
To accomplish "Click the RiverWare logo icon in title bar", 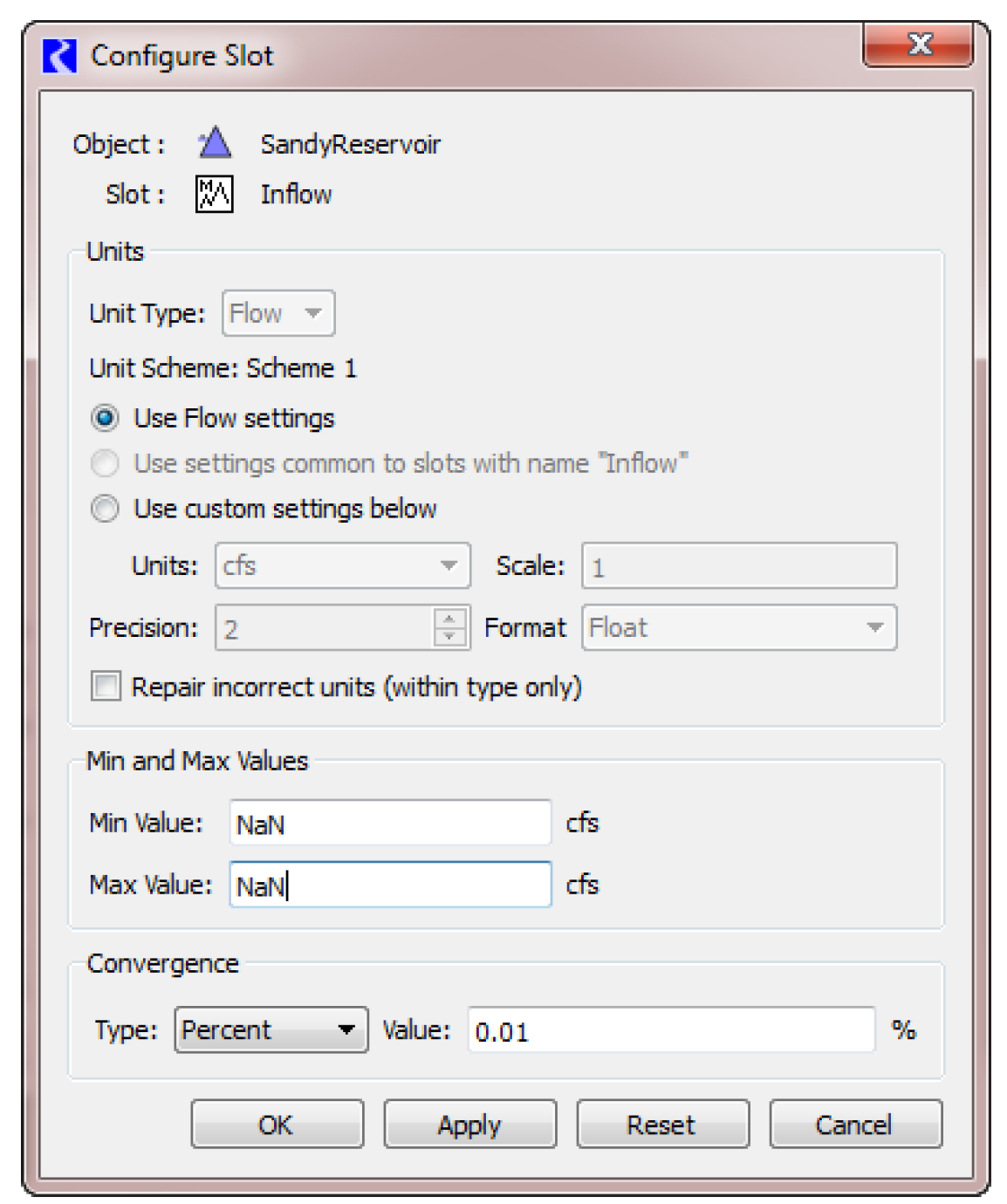I will (59, 56).
